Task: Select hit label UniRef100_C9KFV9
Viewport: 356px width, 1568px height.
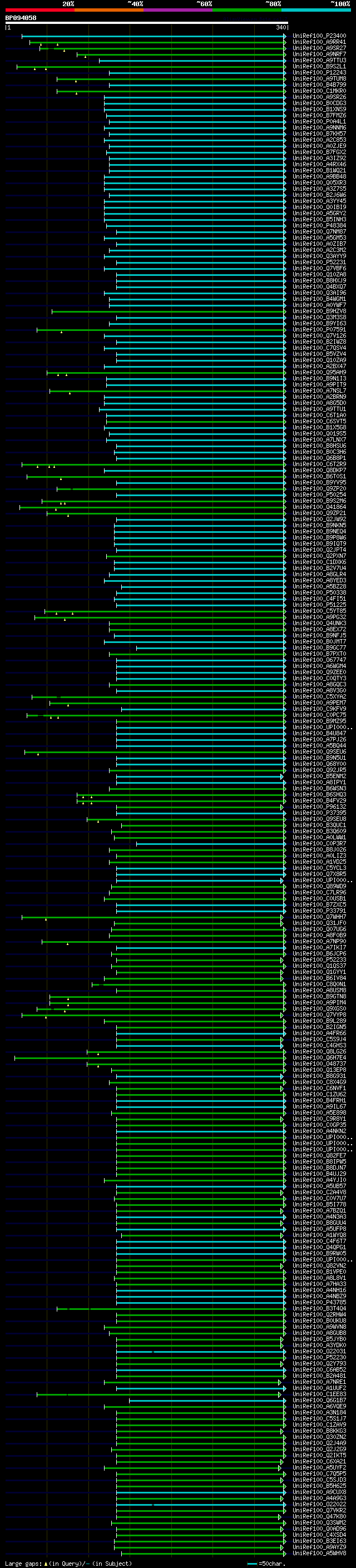Action: (x=319, y=709)
